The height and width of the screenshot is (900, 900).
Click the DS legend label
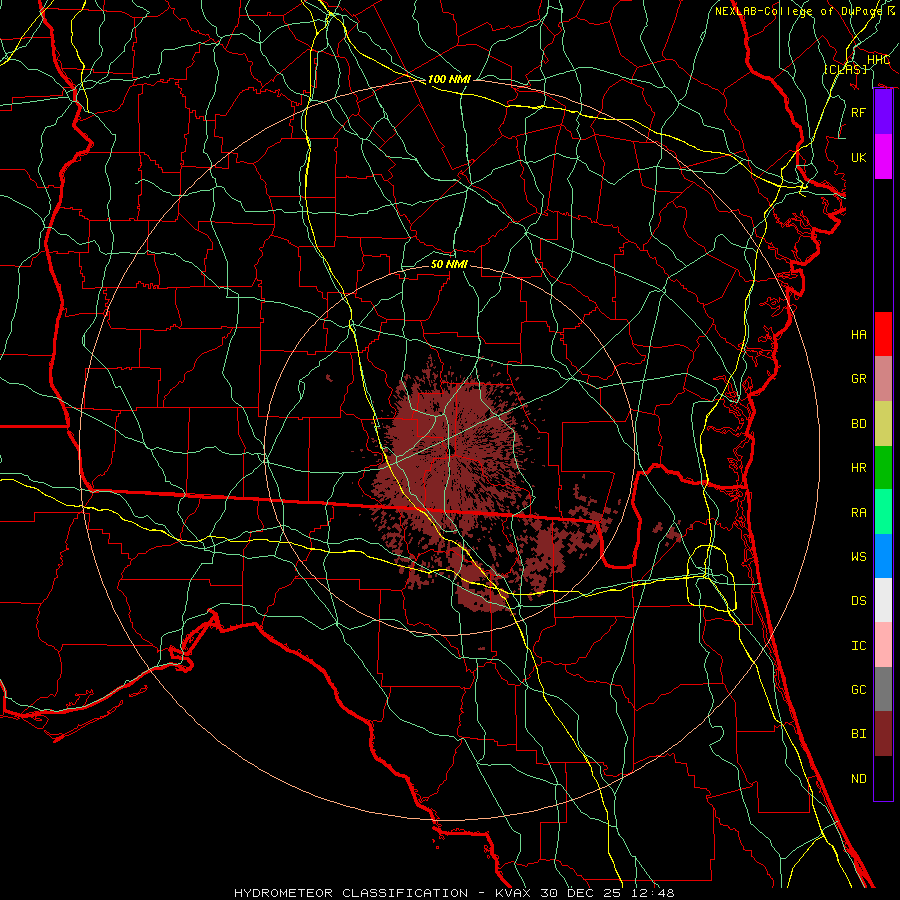859,601
